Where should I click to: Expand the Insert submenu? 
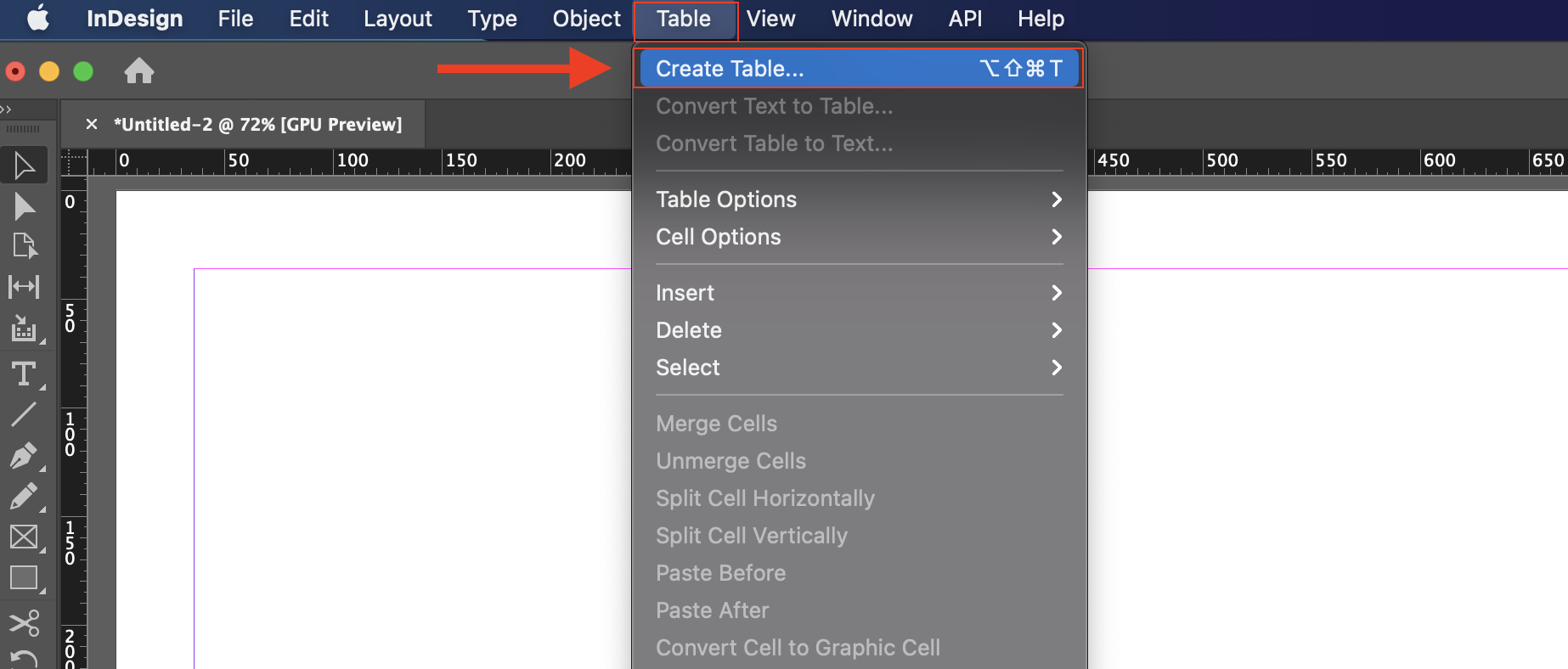pyautogui.click(x=859, y=293)
